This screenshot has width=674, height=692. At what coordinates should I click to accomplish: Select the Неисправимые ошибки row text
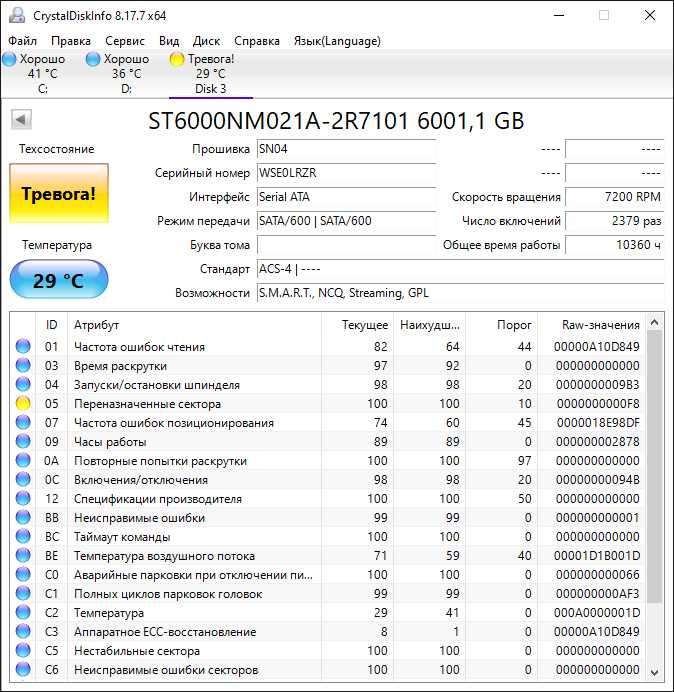pyautogui.click(x=139, y=518)
